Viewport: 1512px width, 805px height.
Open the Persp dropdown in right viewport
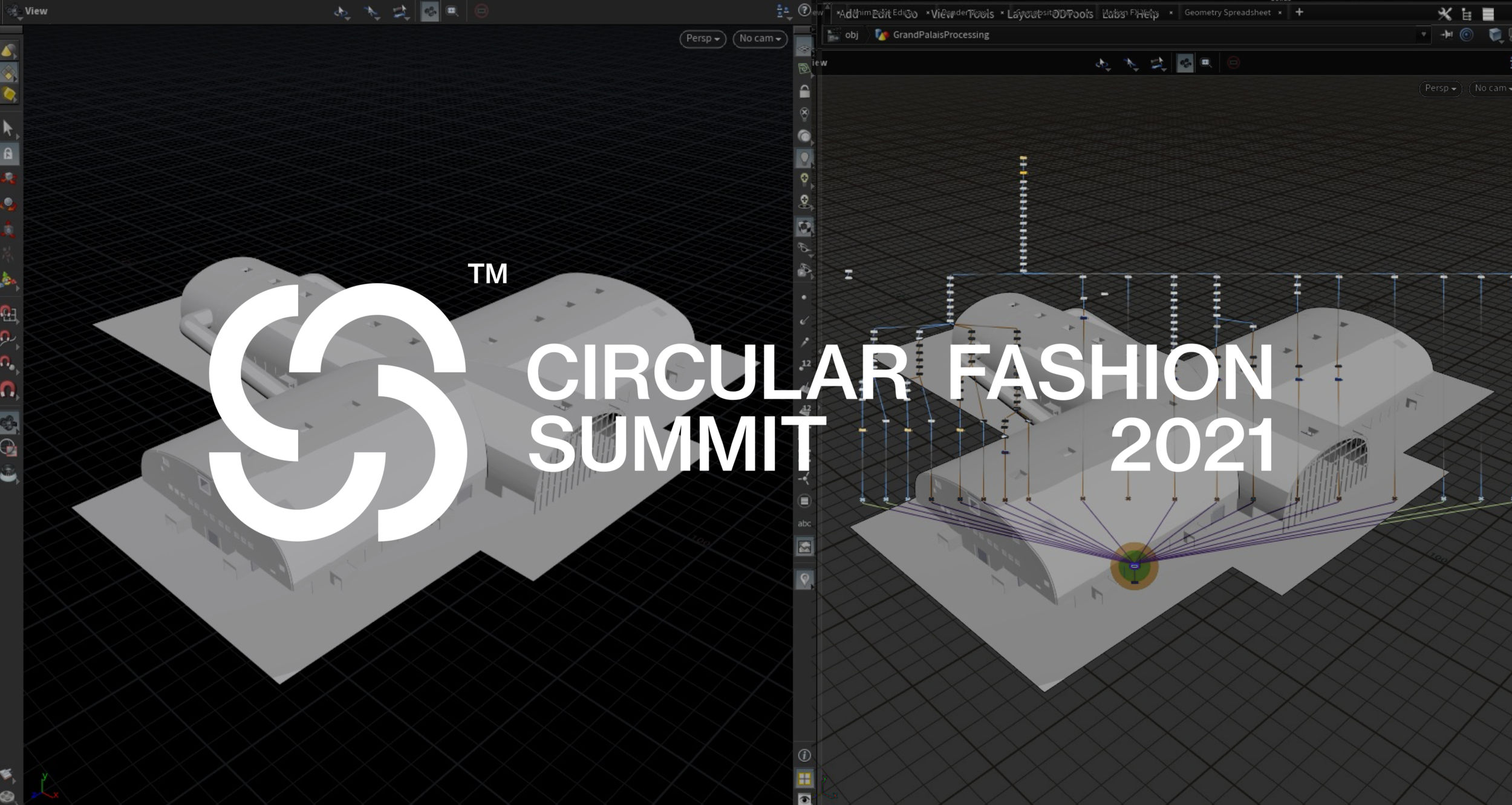click(x=1439, y=88)
